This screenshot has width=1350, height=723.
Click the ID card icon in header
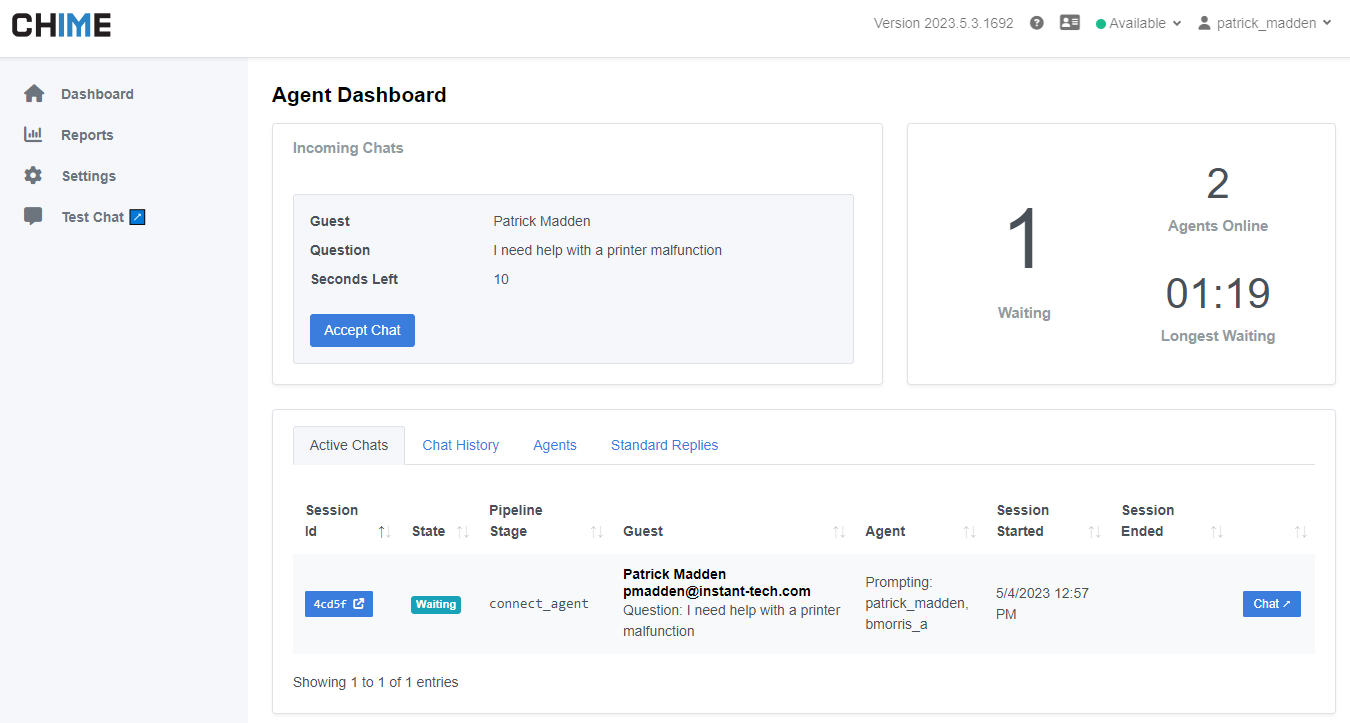(x=1070, y=23)
